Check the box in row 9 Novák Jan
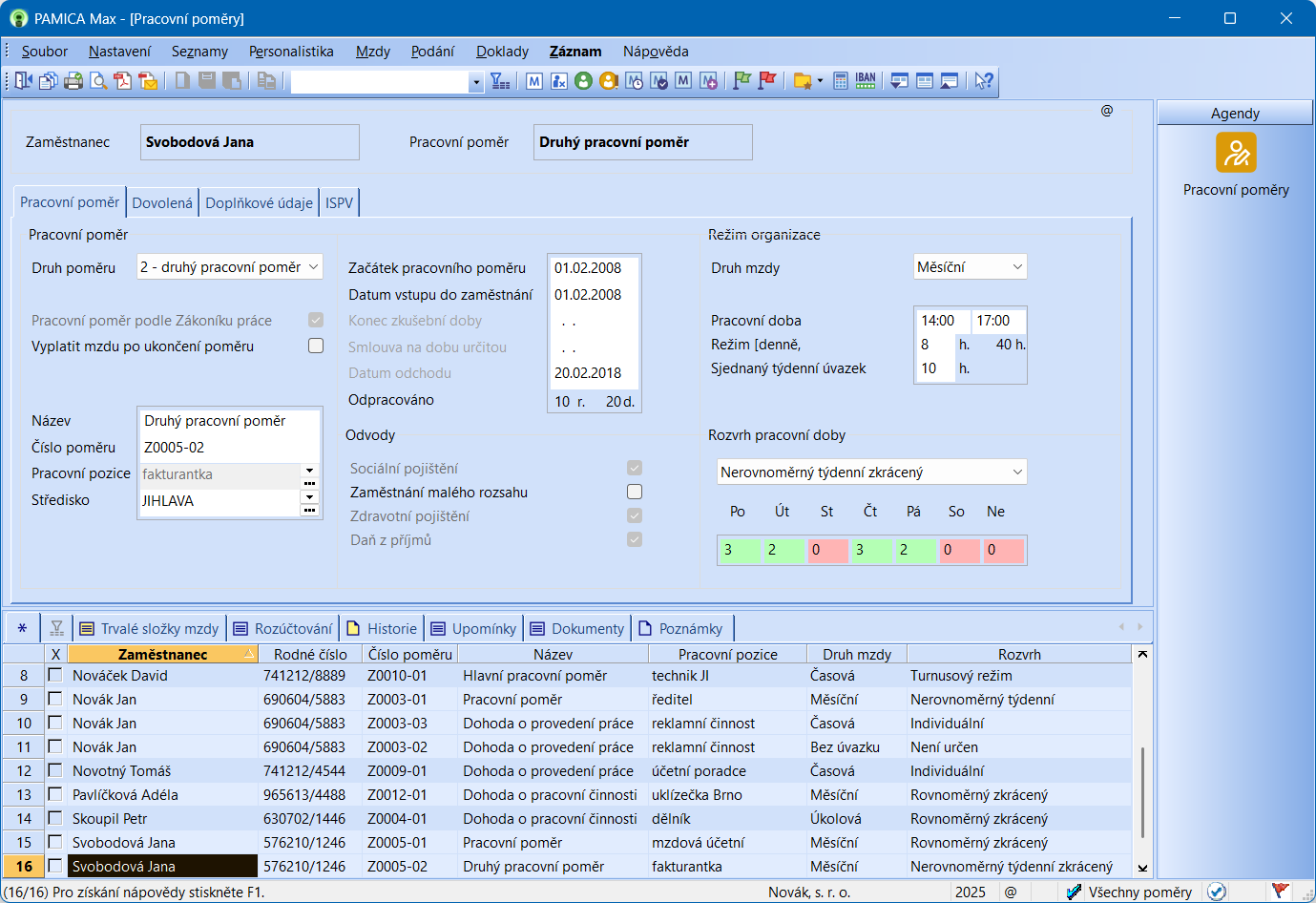1316x903 pixels. [55, 699]
